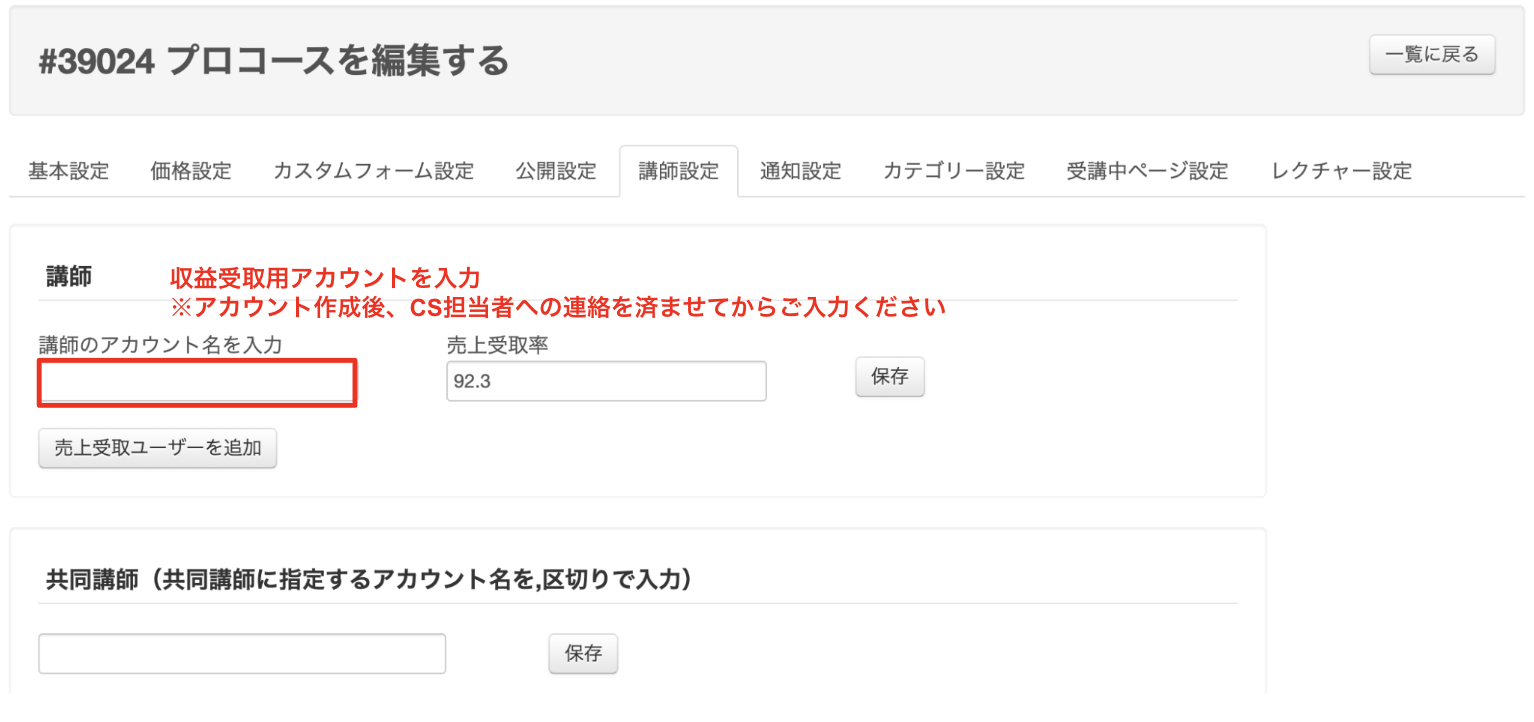Image resolution: width=1534 pixels, height=722 pixels.
Task: Open the 受講中ページ設定 tab
Action: (x=1147, y=171)
